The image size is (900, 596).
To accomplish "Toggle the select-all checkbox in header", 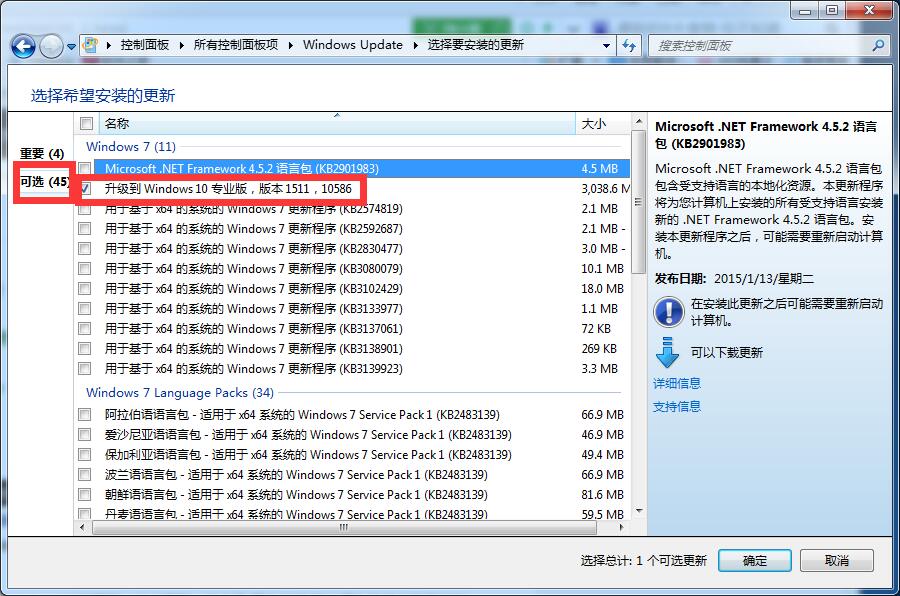I will (86, 123).
